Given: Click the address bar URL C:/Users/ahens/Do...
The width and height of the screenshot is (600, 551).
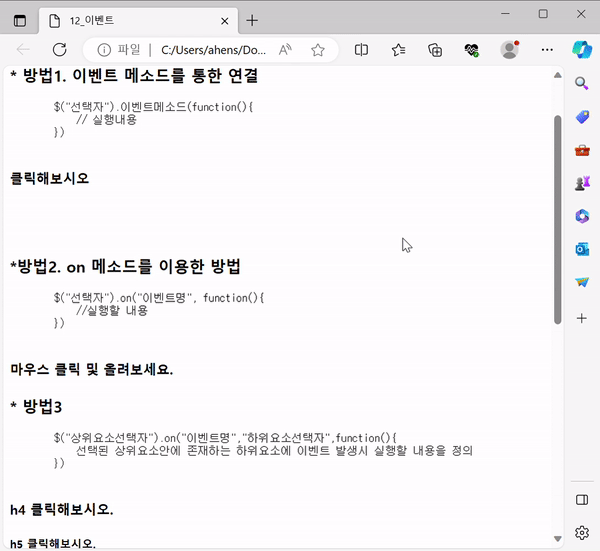Looking at the screenshot, I should point(214,50).
